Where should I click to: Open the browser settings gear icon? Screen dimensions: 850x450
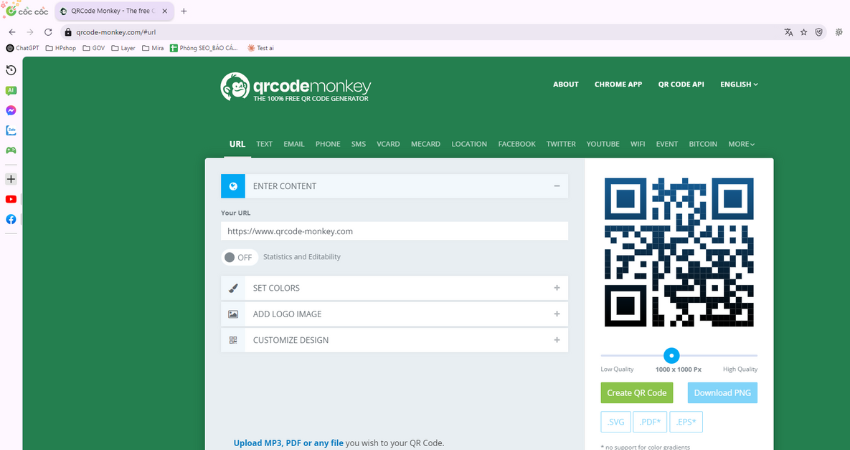coord(839,32)
